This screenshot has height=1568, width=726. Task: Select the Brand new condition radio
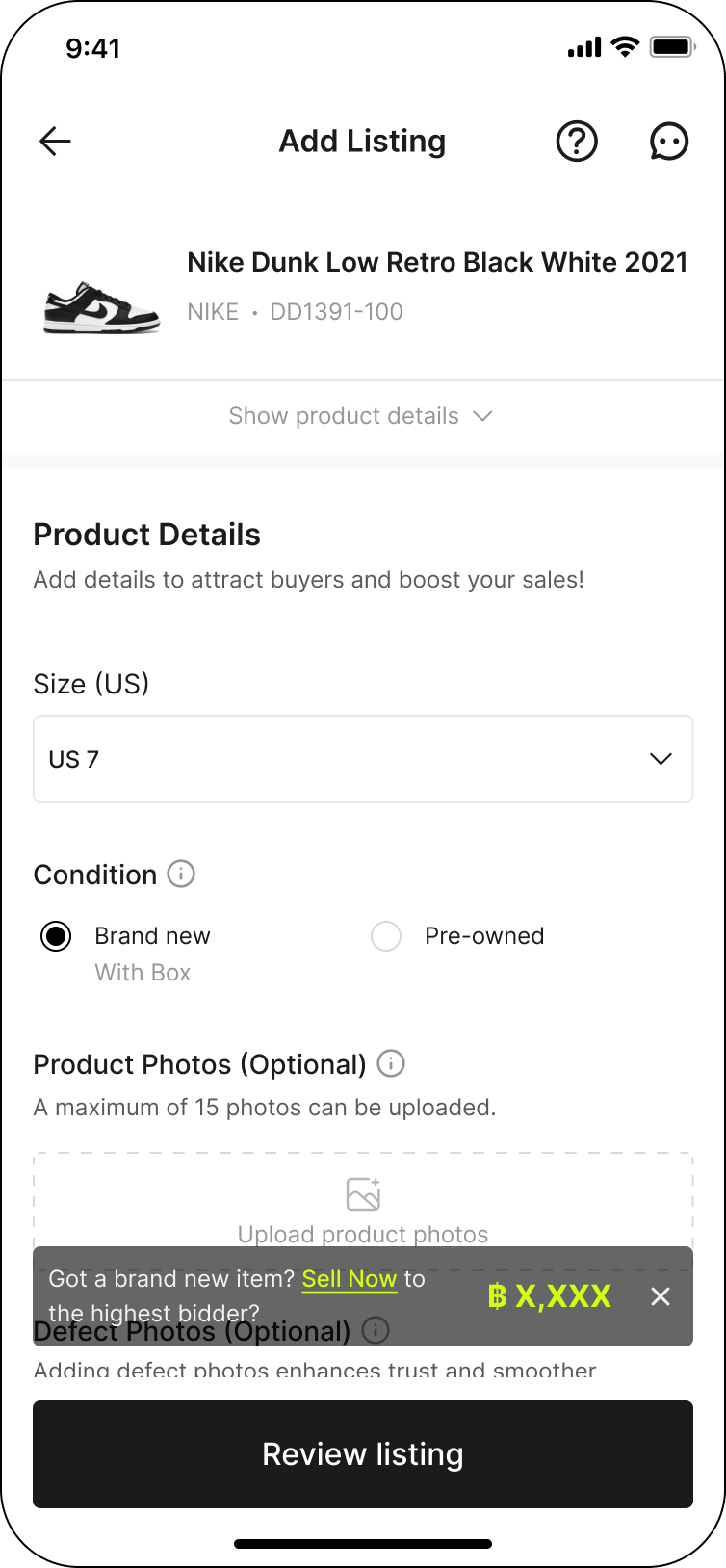(56, 936)
